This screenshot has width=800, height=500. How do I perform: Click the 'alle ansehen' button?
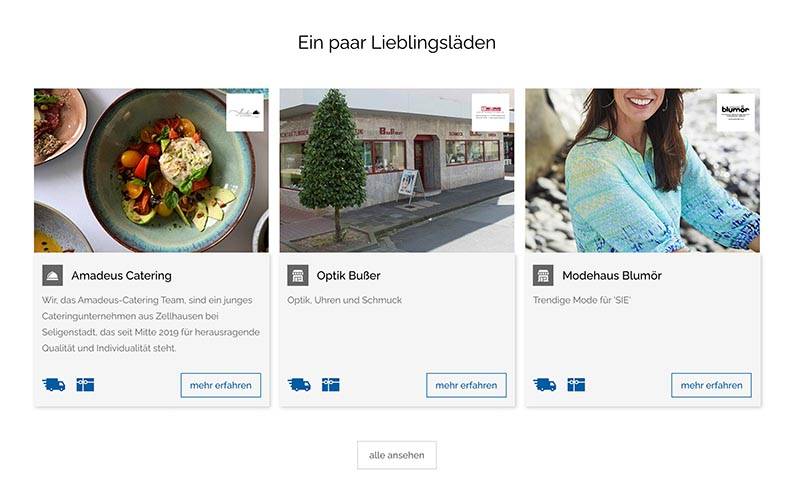tap(397, 455)
